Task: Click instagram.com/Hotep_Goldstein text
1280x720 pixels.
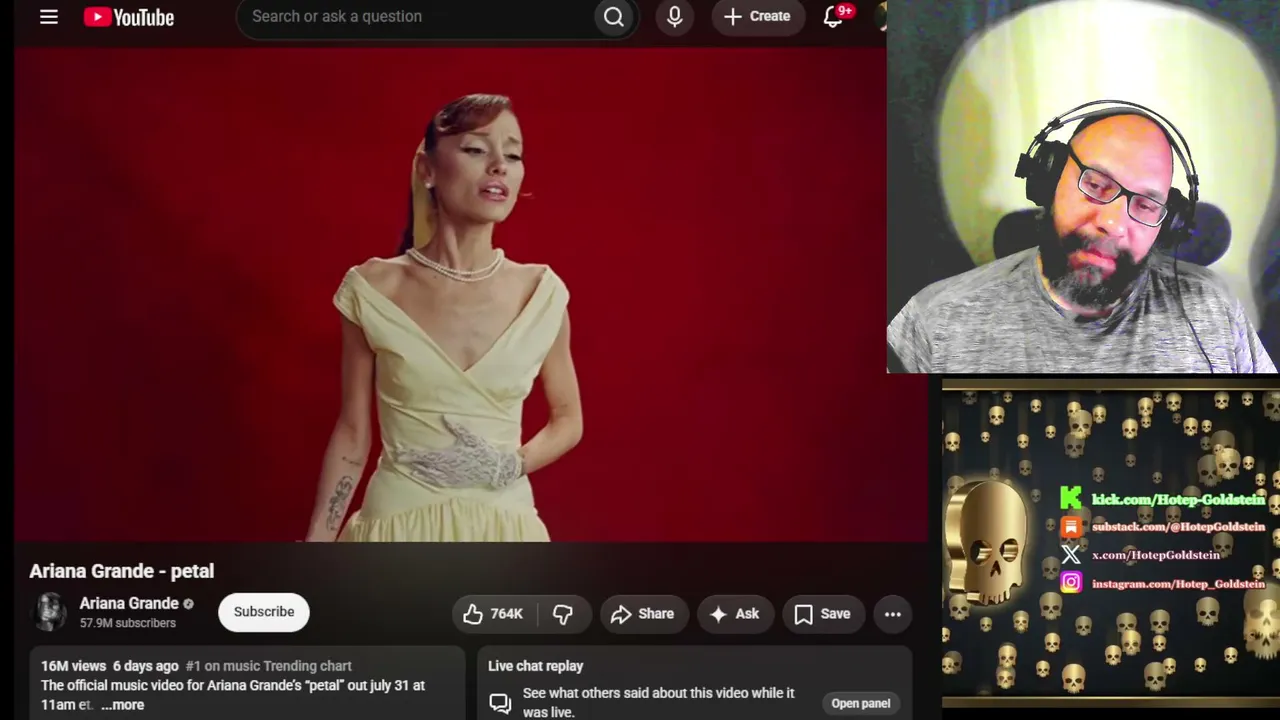Action: tap(1179, 583)
